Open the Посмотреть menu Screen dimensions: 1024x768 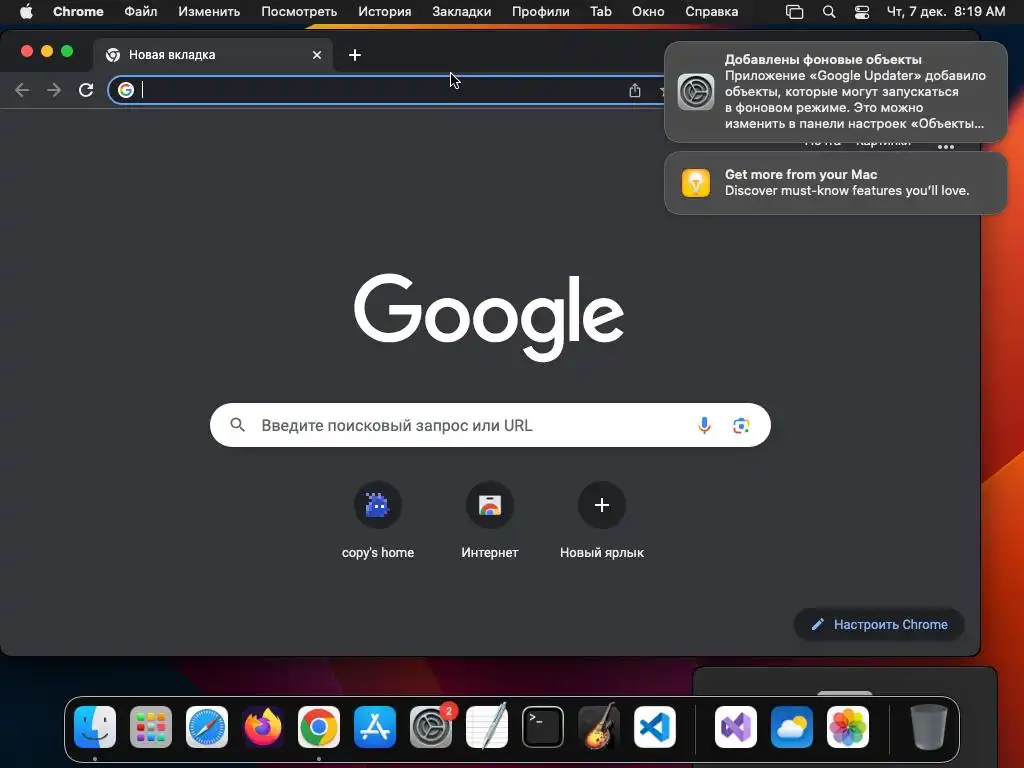click(x=299, y=12)
